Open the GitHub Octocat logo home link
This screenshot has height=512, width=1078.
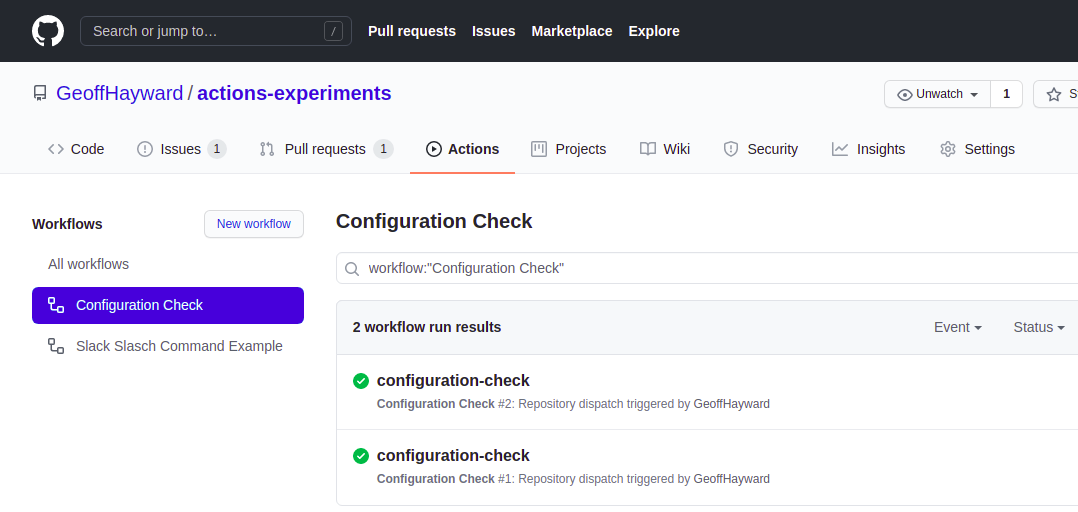[48, 31]
